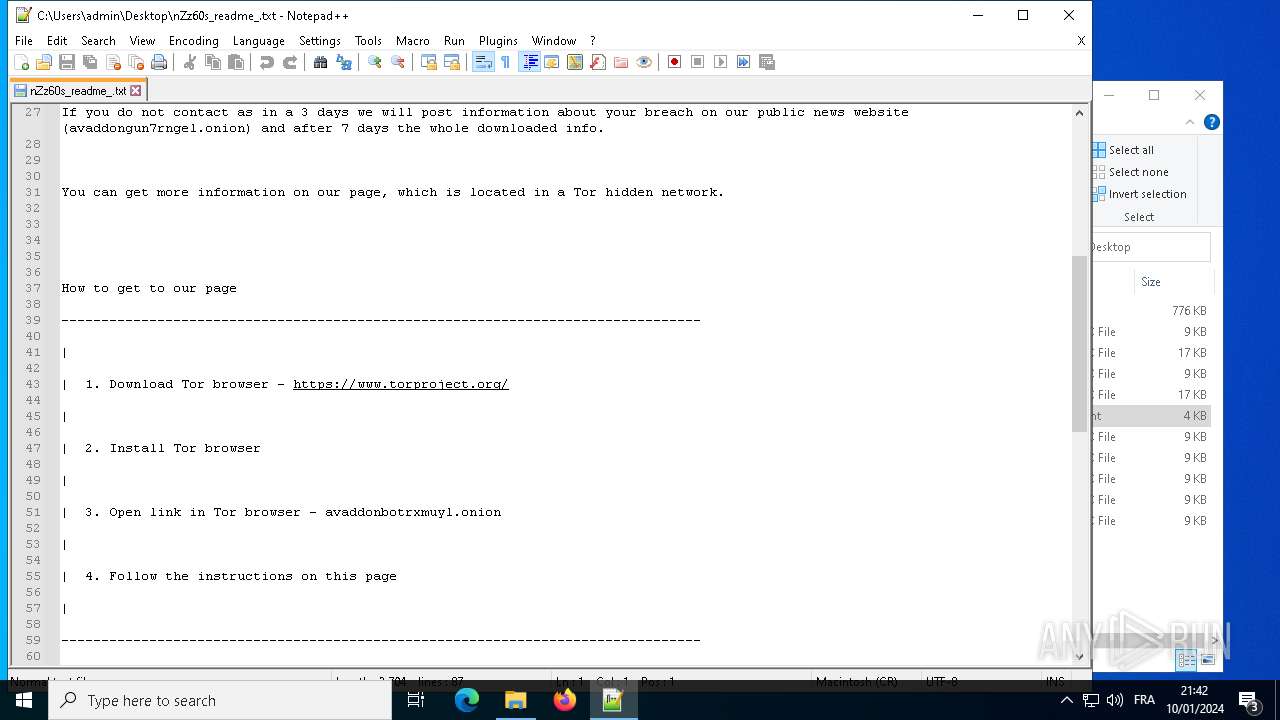Screen dimensions: 1280x720
Task: Toggle the indent guide toolbar icon
Action: [530, 62]
